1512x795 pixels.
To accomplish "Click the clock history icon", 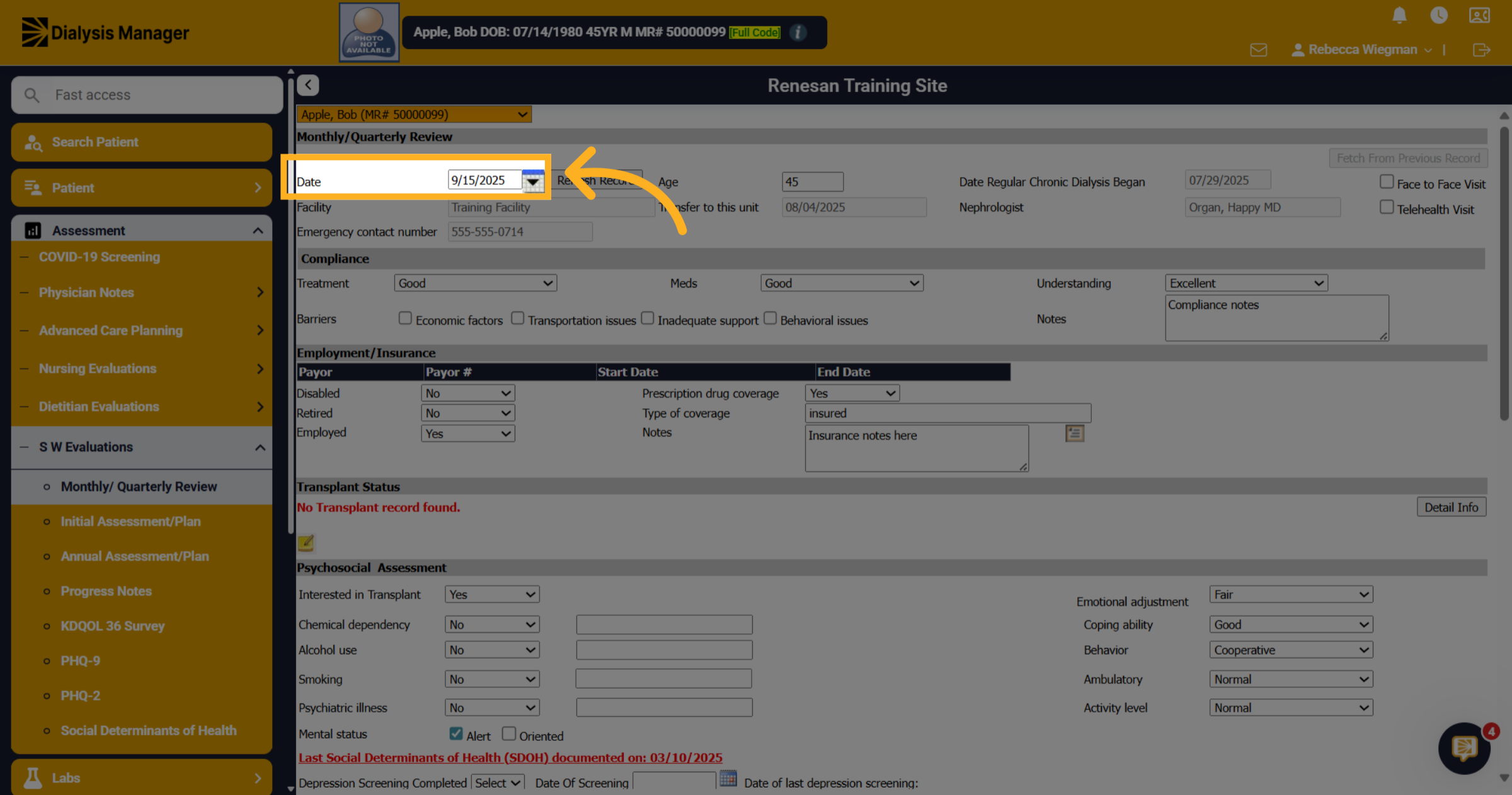I will (x=1439, y=15).
